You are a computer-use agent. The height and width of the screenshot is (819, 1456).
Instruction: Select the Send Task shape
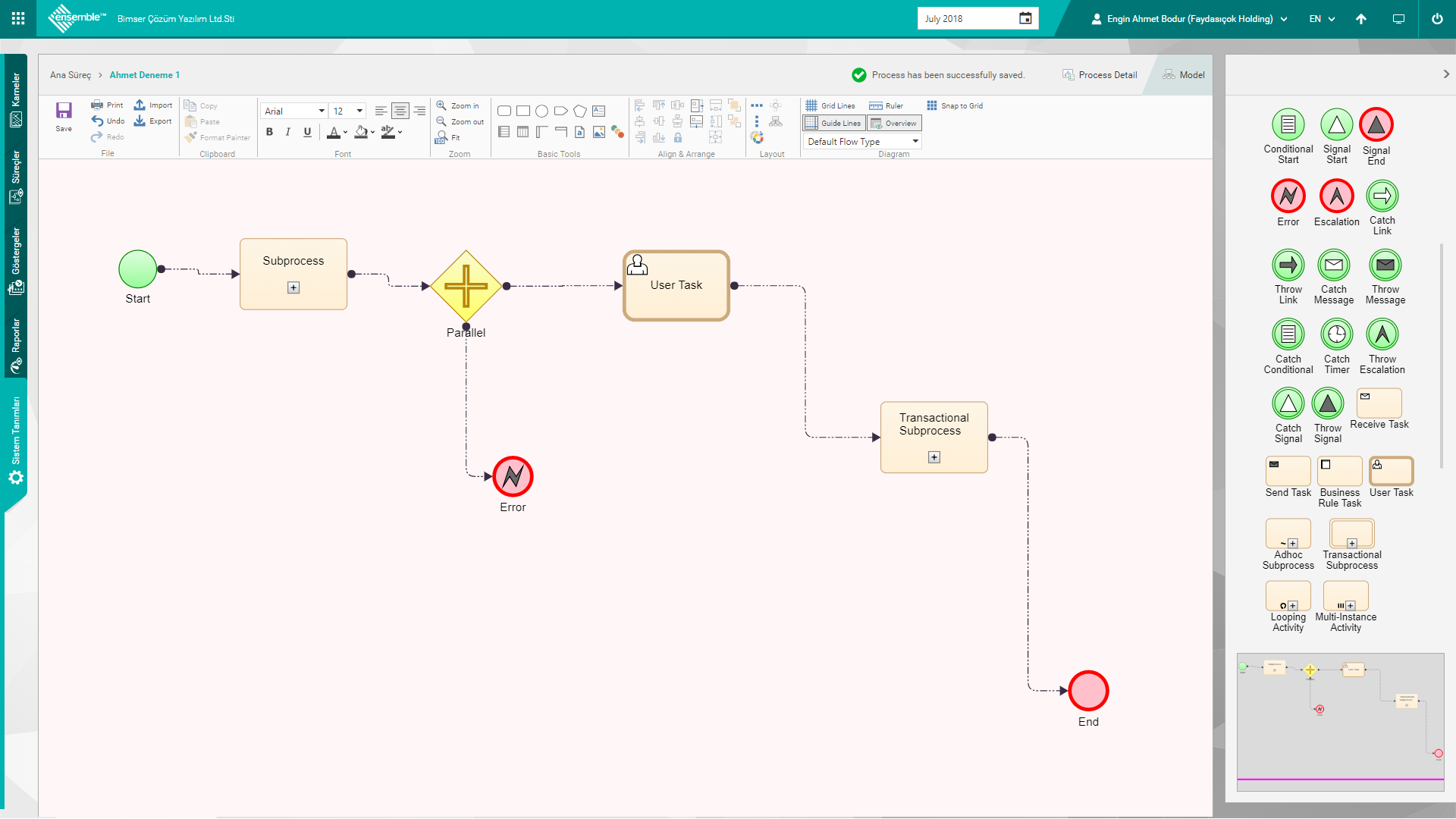[x=1288, y=471]
